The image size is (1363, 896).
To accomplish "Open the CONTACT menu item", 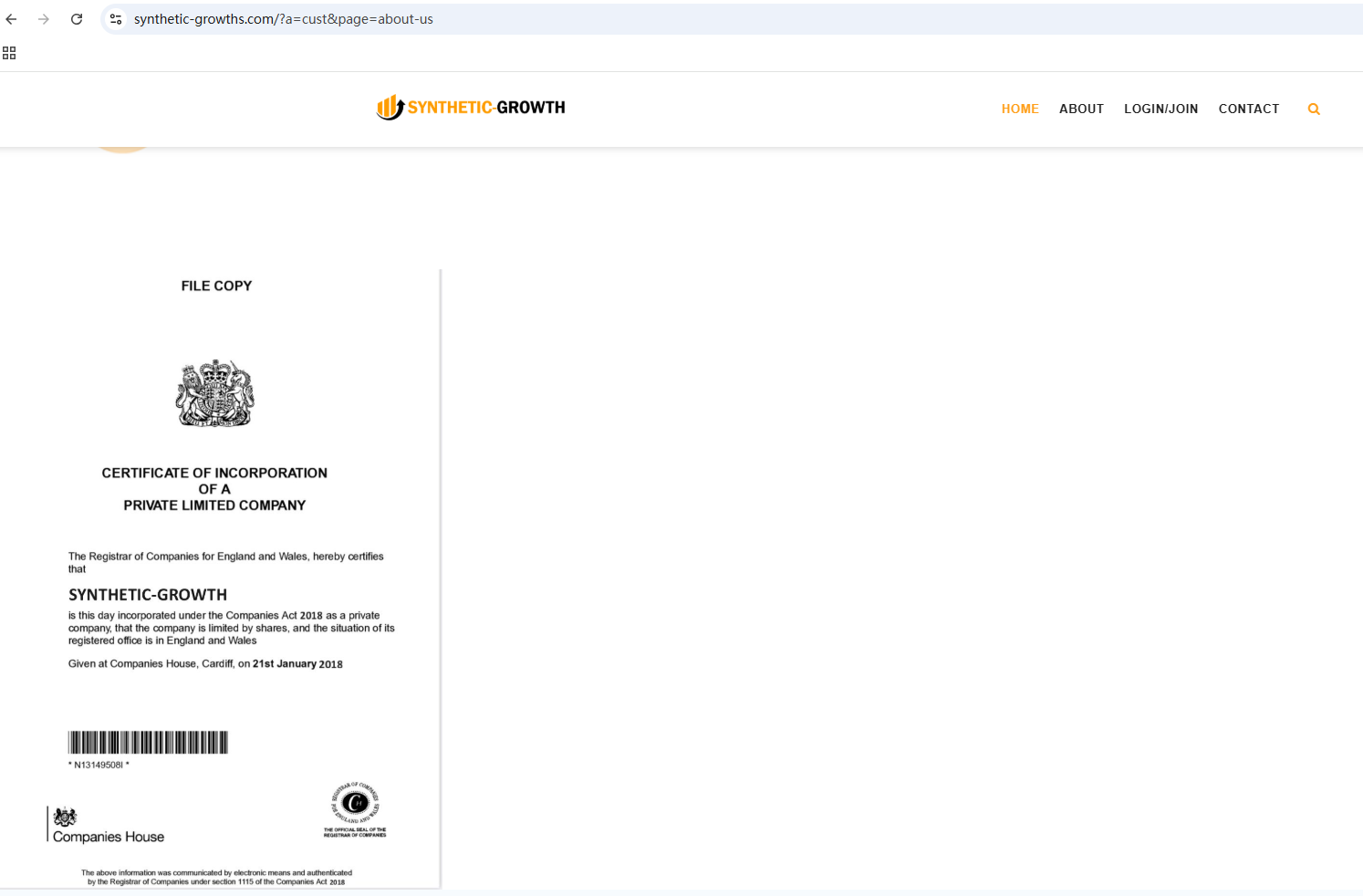I will pos(1249,109).
